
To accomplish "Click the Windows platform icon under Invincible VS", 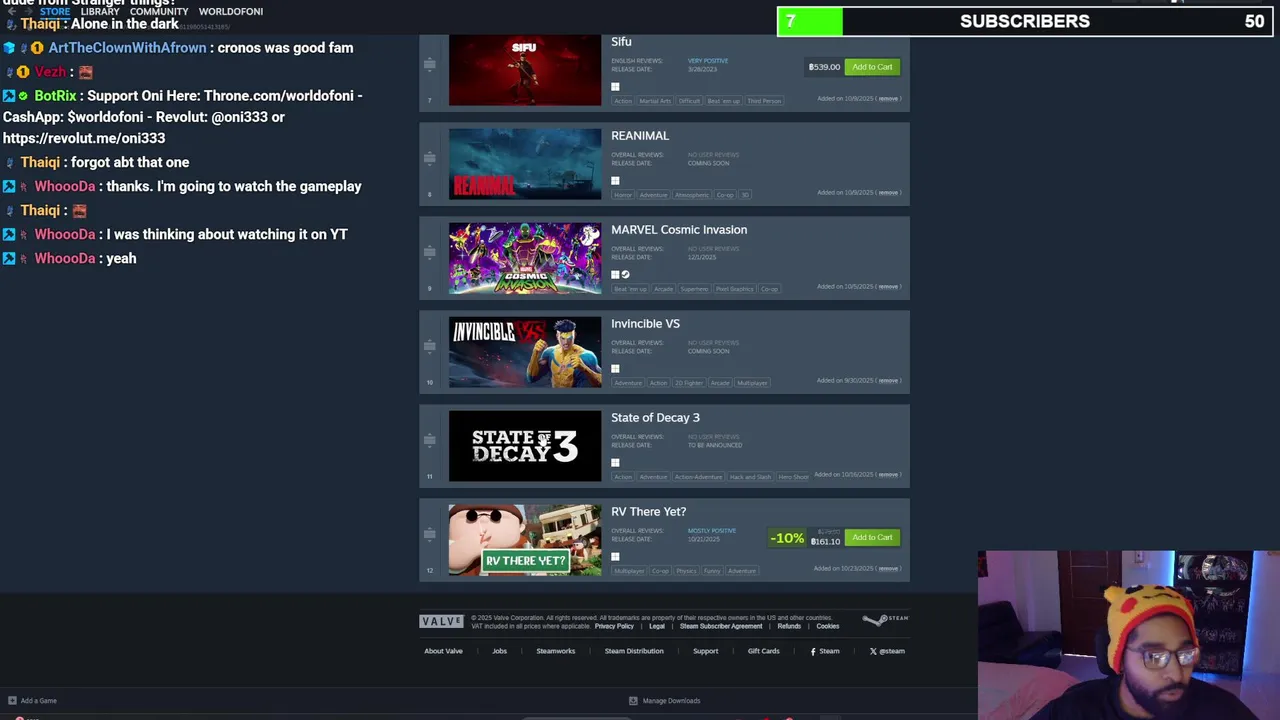I will tap(615, 369).
